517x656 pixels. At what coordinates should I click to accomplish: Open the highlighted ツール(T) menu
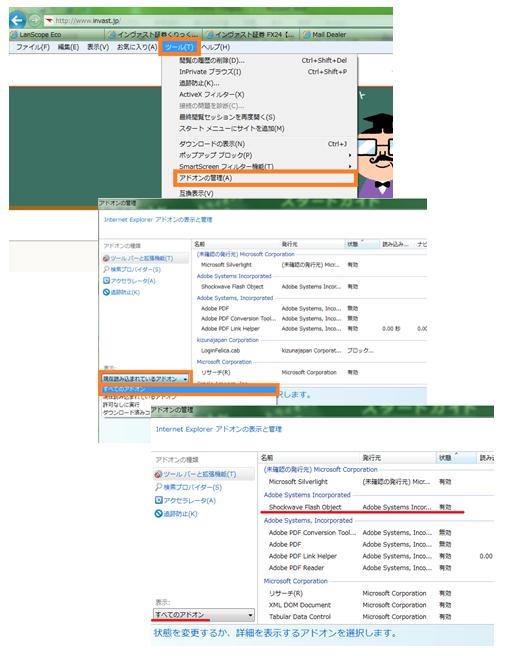(179, 47)
